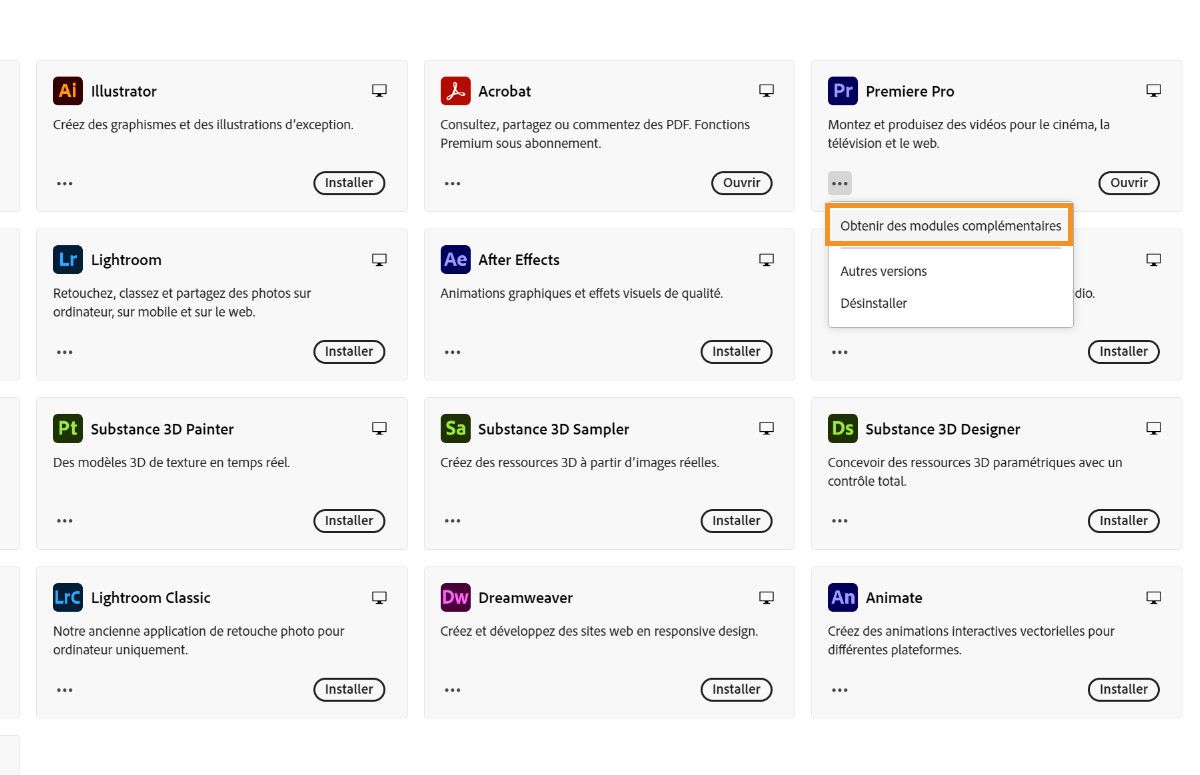Click the desktop icon on the Illustrator card
The height and width of the screenshot is (775, 1200).
[379, 89]
